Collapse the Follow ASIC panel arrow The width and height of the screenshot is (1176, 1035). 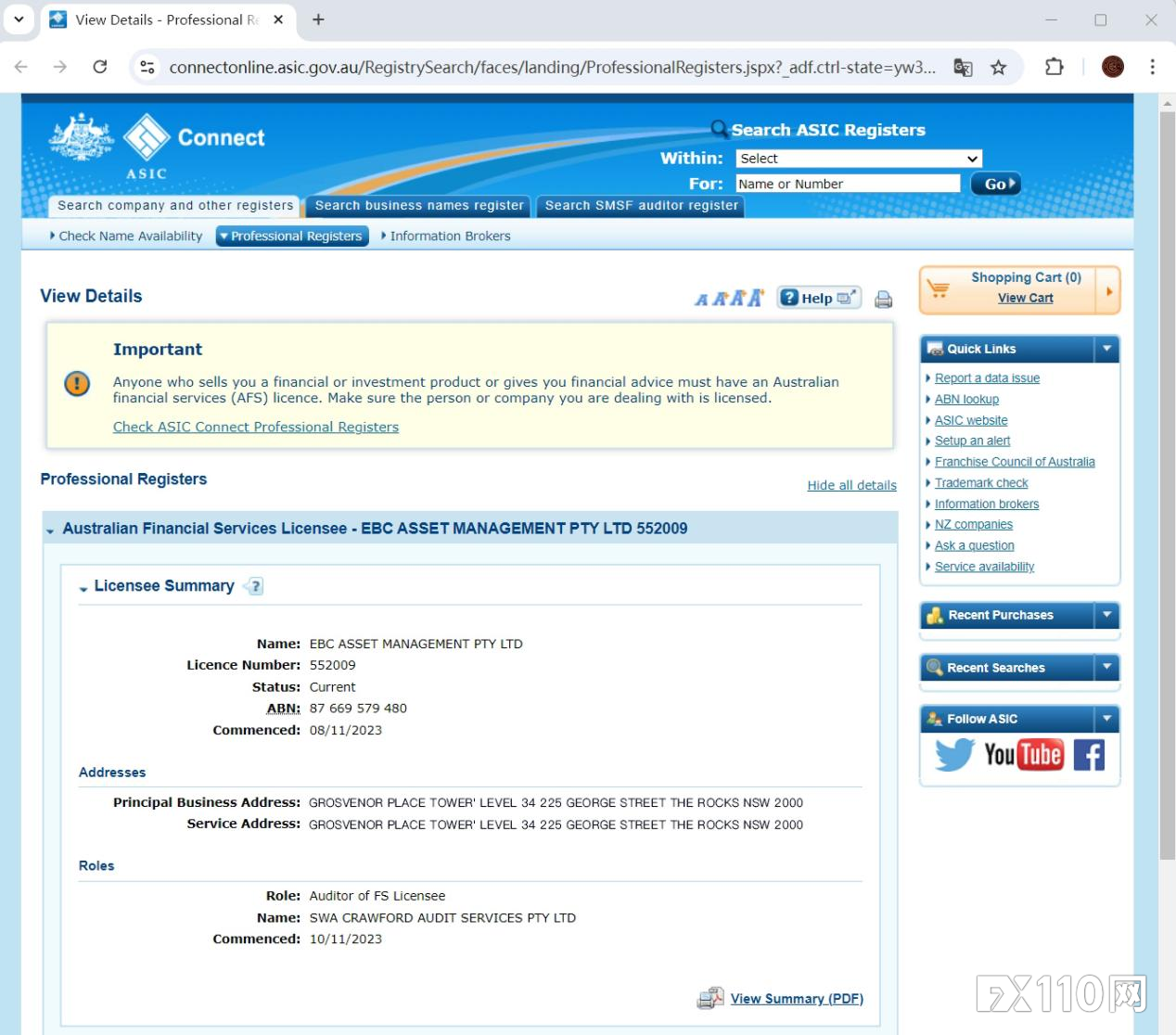pyautogui.click(x=1106, y=719)
